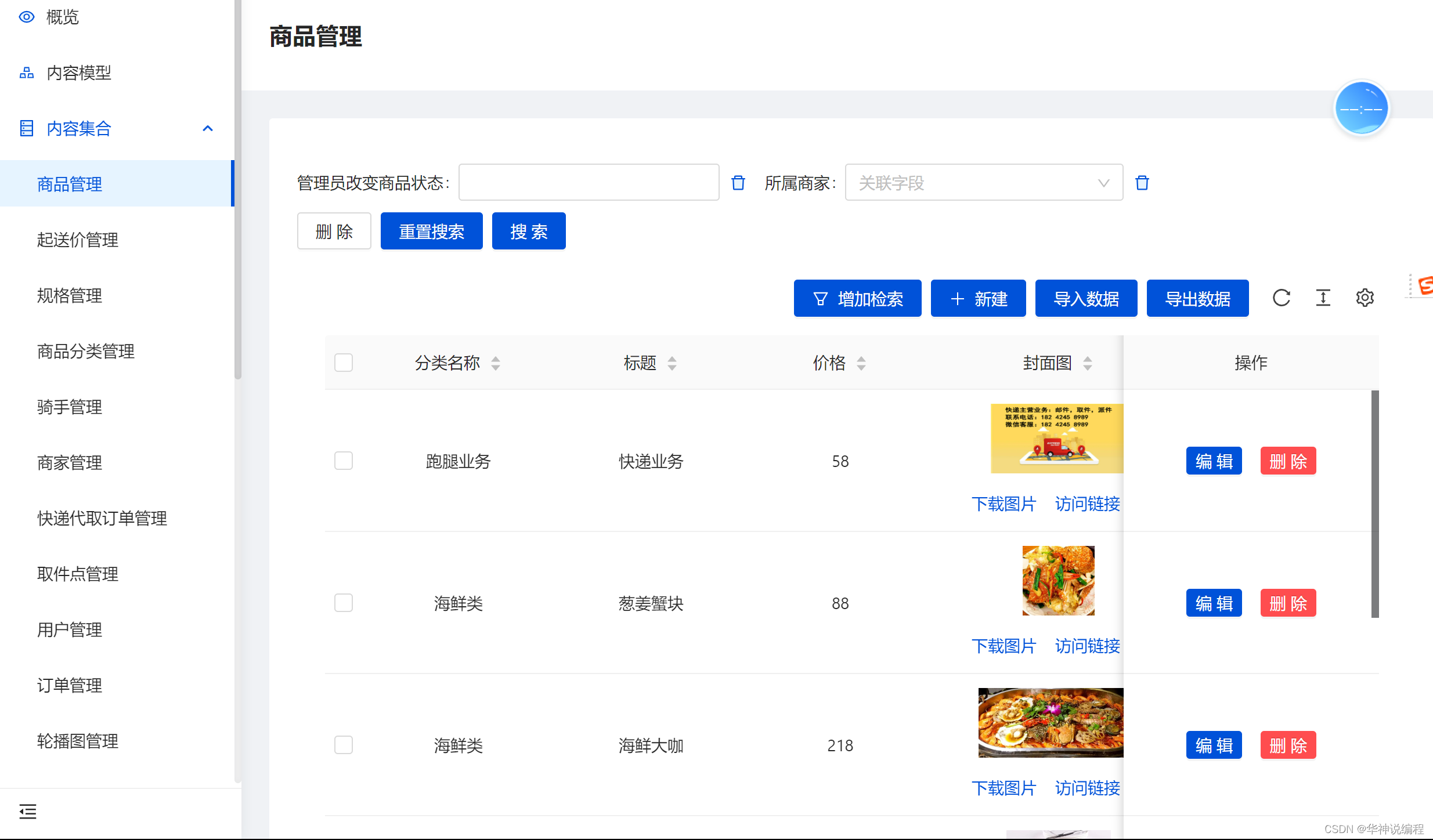Remove 所属商家 filter using trash icon
Viewport: 1433px width, 840px height.
click(x=1142, y=183)
